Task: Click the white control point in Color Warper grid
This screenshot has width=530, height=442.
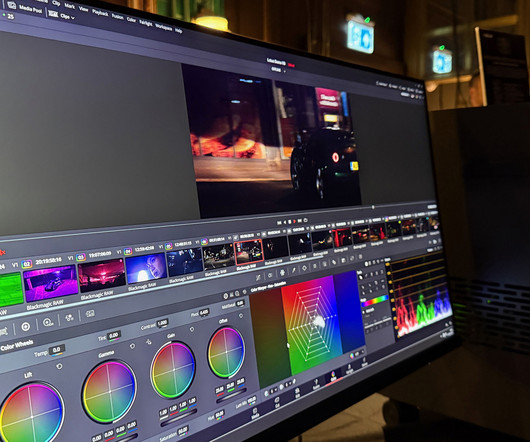Action: (x=318, y=321)
